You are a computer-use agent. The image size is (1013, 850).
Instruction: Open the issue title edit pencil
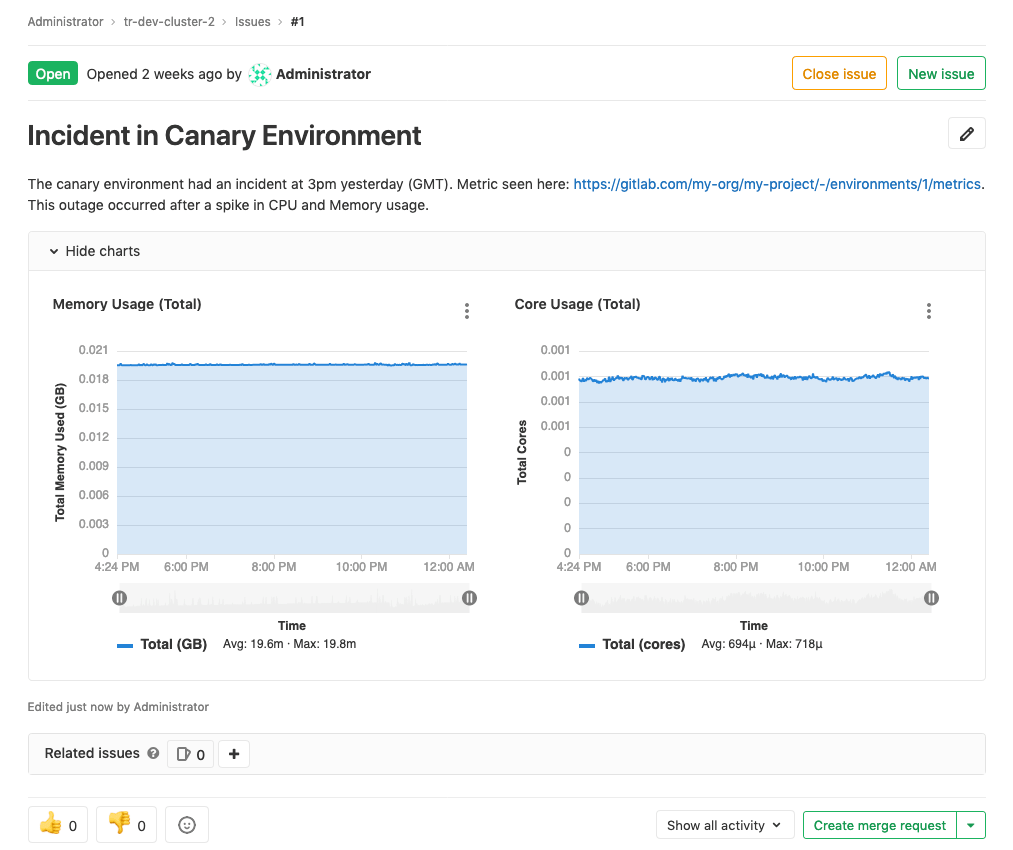point(966,132)
